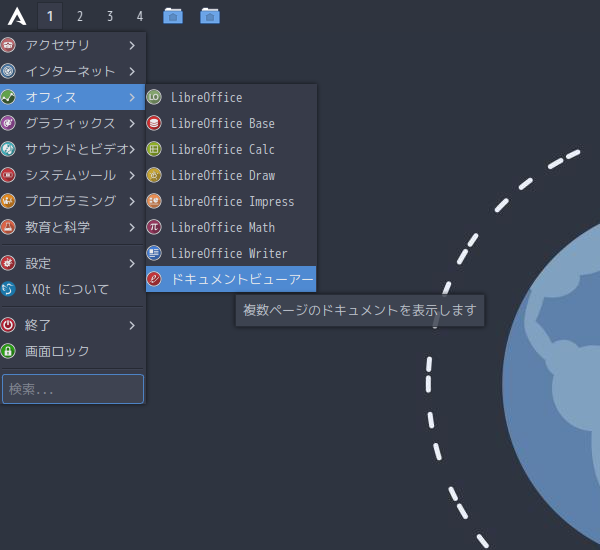
Task: Launch ドキュメントビューアー
Action: pos(231,279)
